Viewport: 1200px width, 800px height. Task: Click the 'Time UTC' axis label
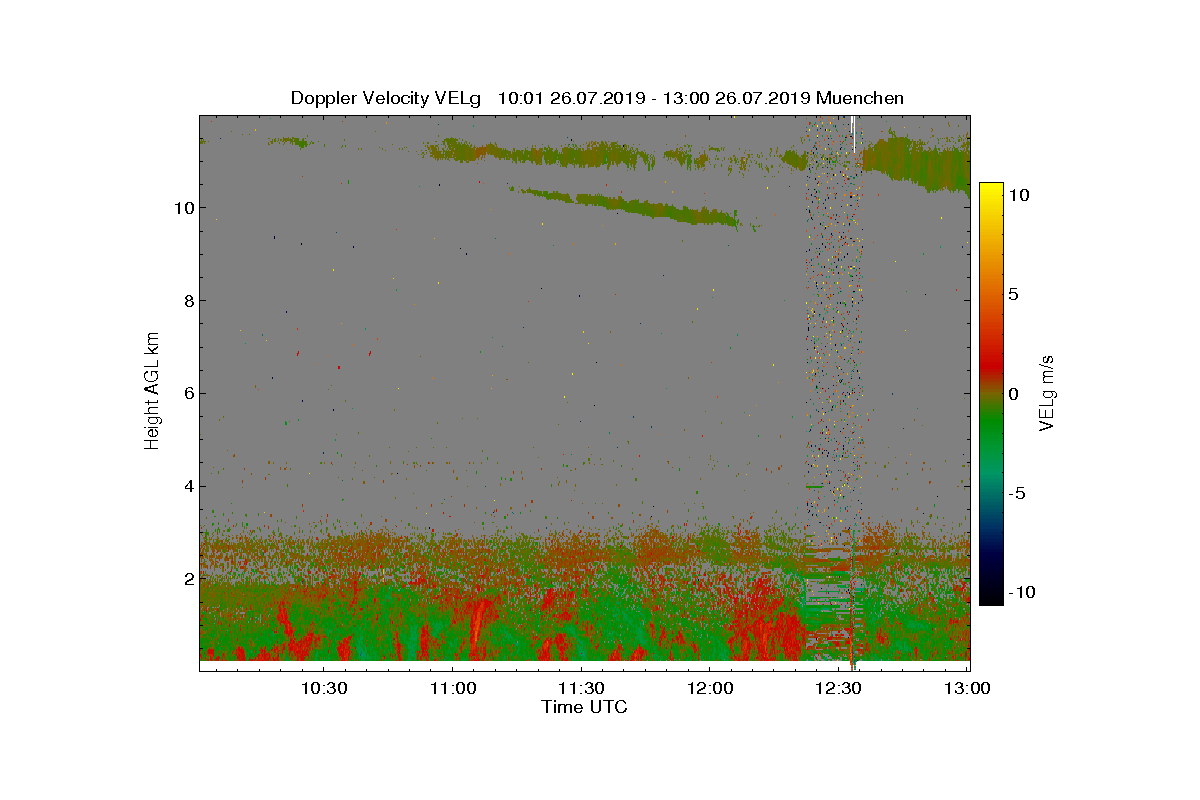click(x=584, y=707)
